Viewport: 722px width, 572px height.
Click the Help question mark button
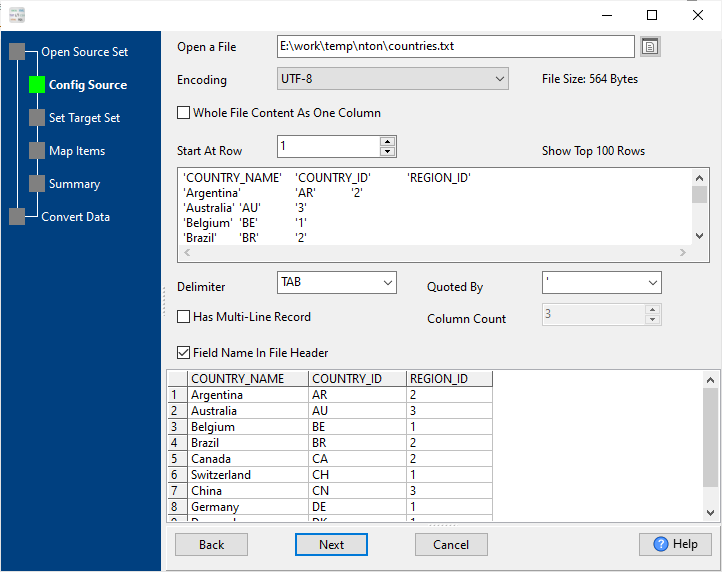click(x=674, y=544)
